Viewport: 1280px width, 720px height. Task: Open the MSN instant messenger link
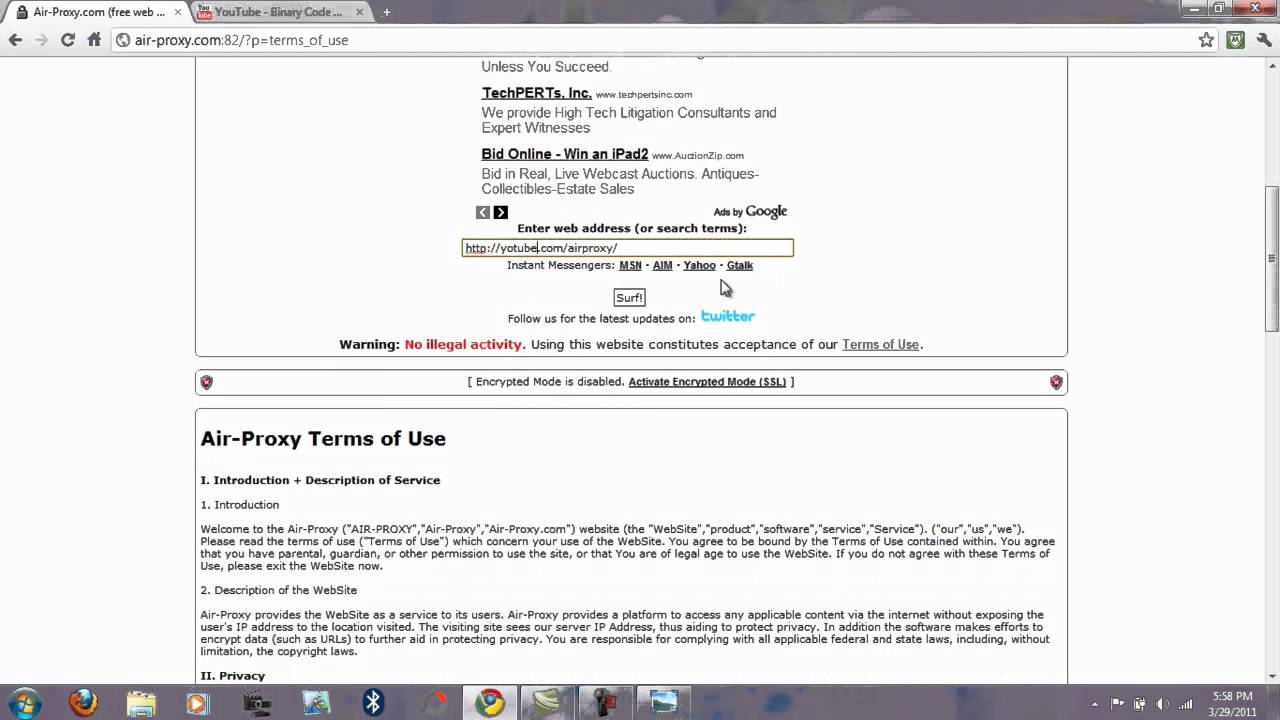tap(630, 265)
